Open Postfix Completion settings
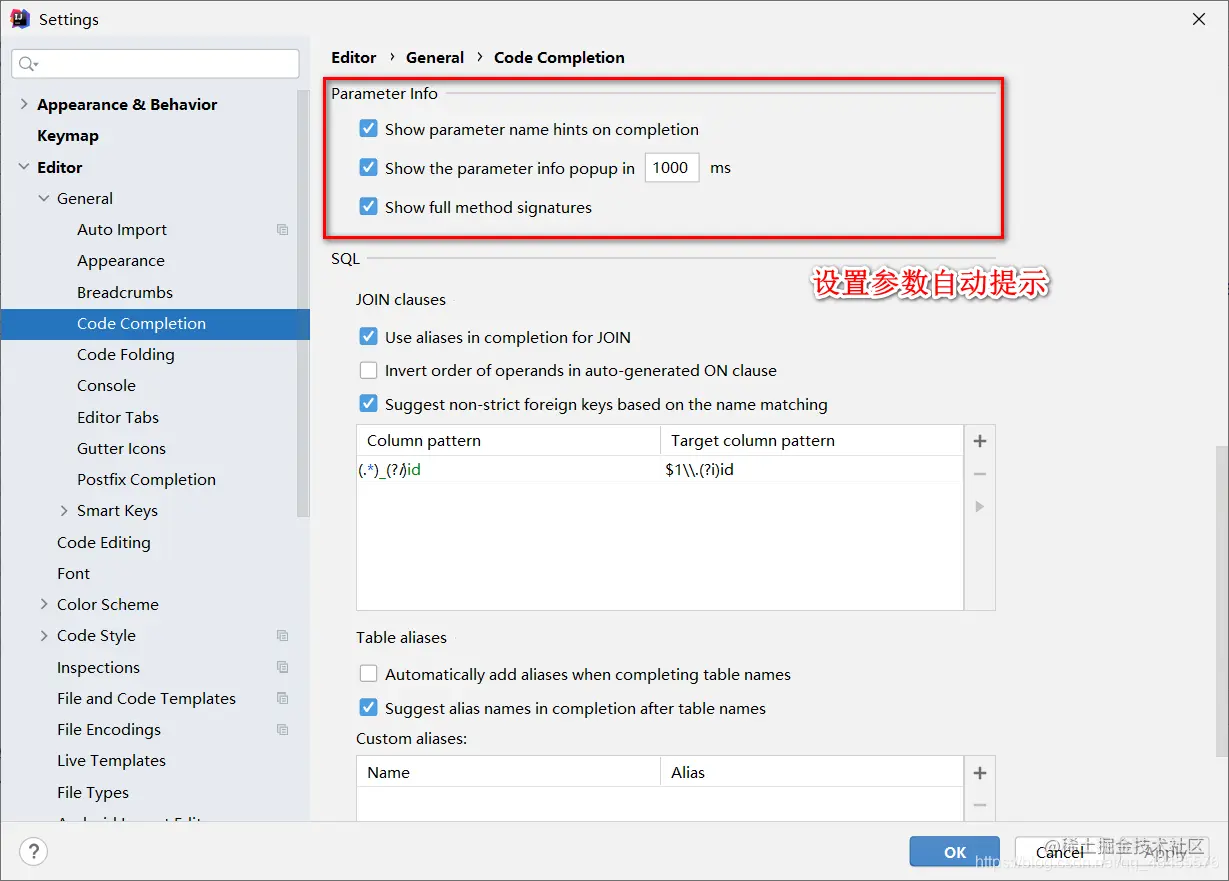Image resolution: width=1229 pixels, height=881 pixels. [146, 479]
